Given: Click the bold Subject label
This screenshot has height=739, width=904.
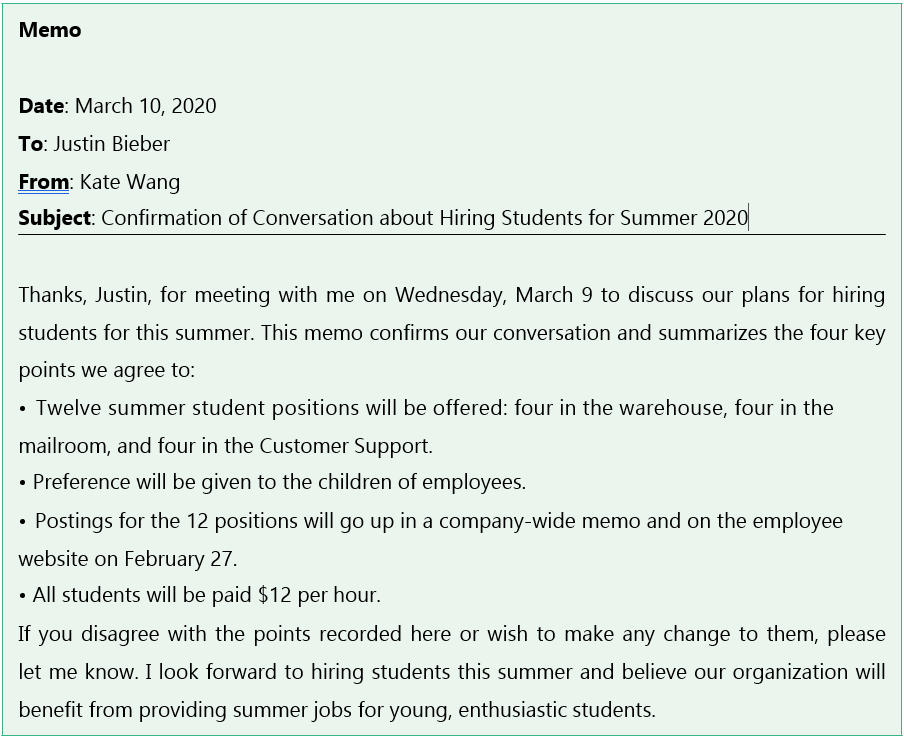Looking at the screenshot, I should (x=55, y=218).
